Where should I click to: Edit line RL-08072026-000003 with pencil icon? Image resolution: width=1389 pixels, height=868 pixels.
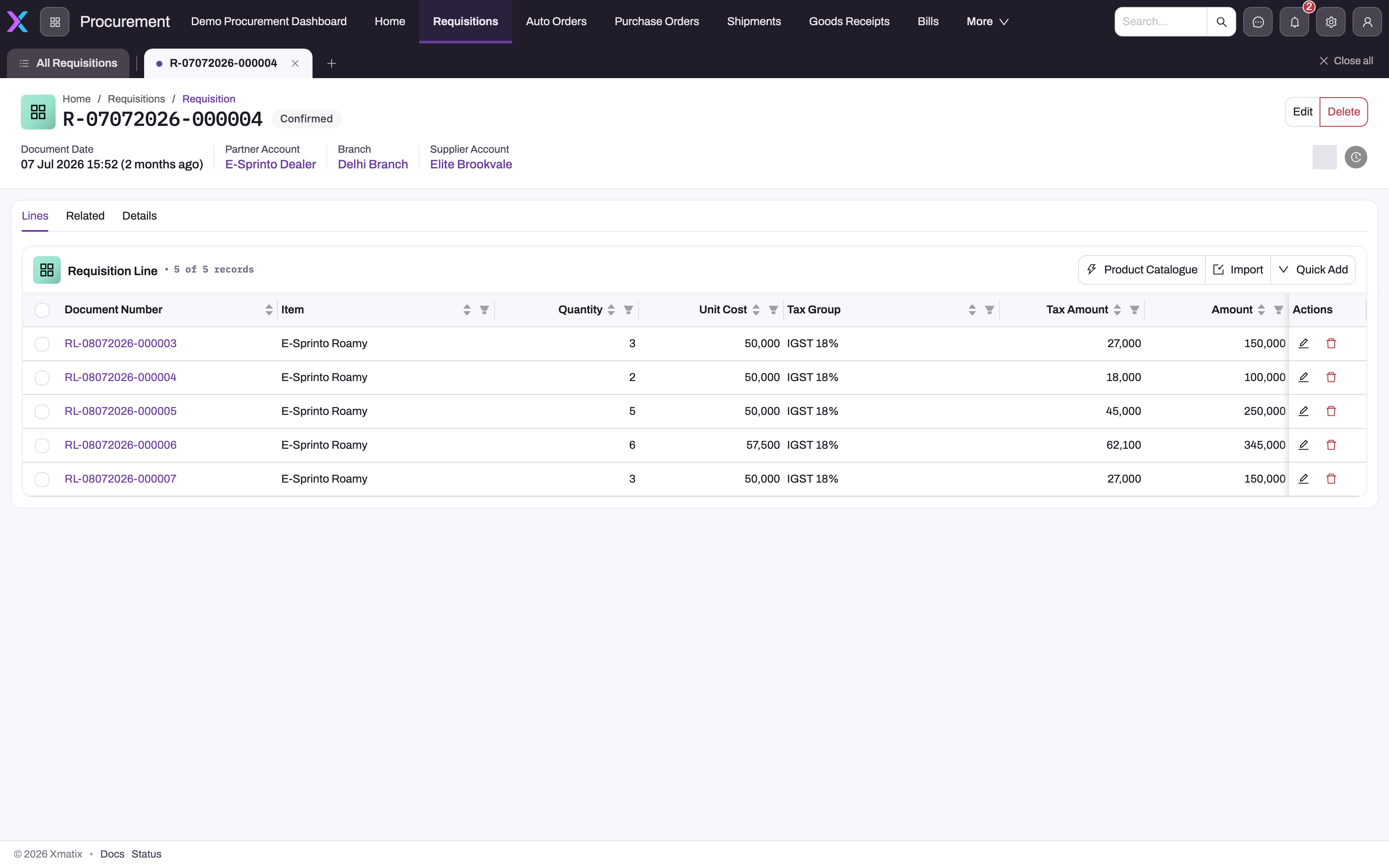coord(1303,343)
